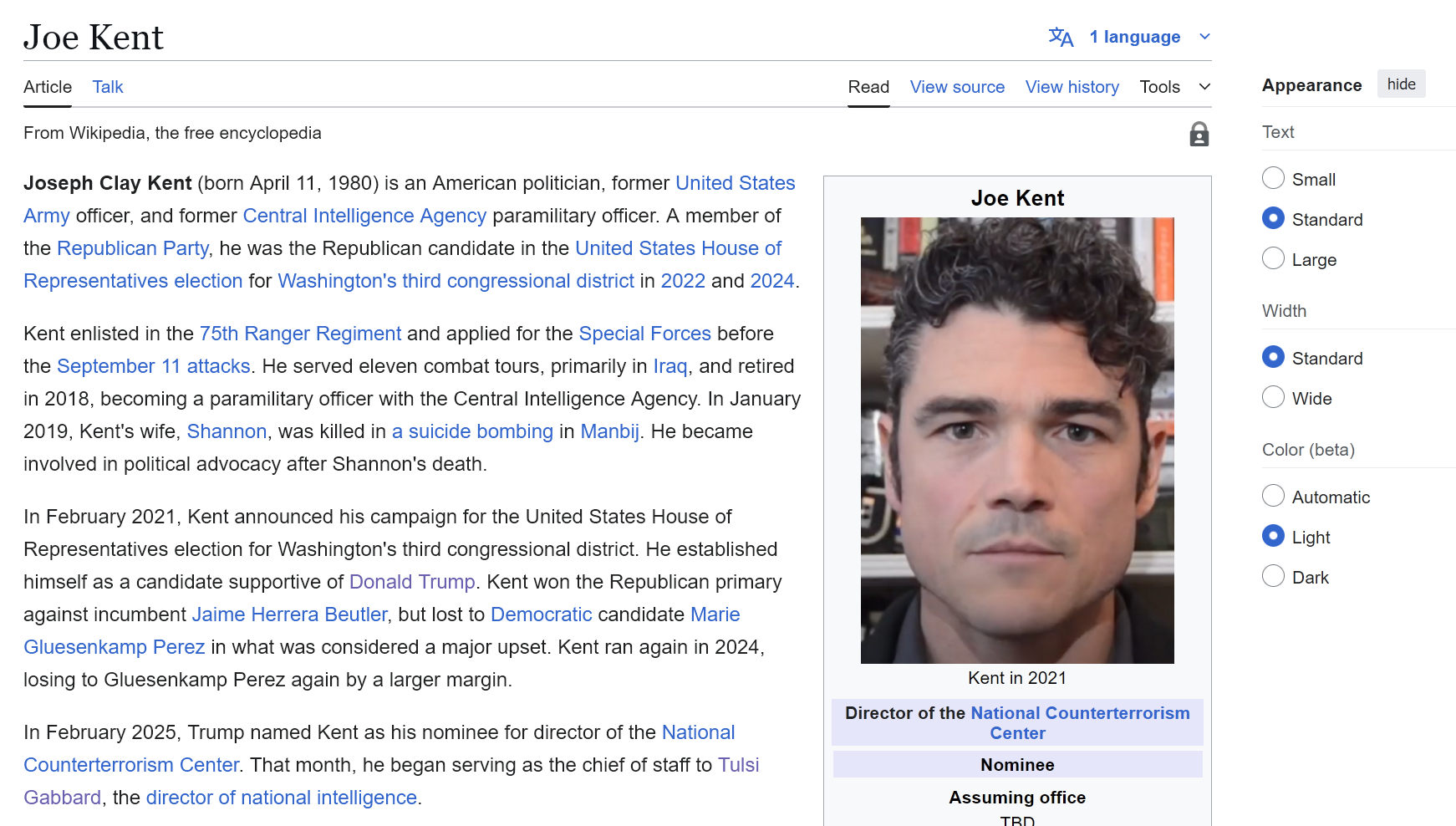The height and width of the screenshot is (826, 1456).
Task: Select Wide width option
Action: [1273, 397]
